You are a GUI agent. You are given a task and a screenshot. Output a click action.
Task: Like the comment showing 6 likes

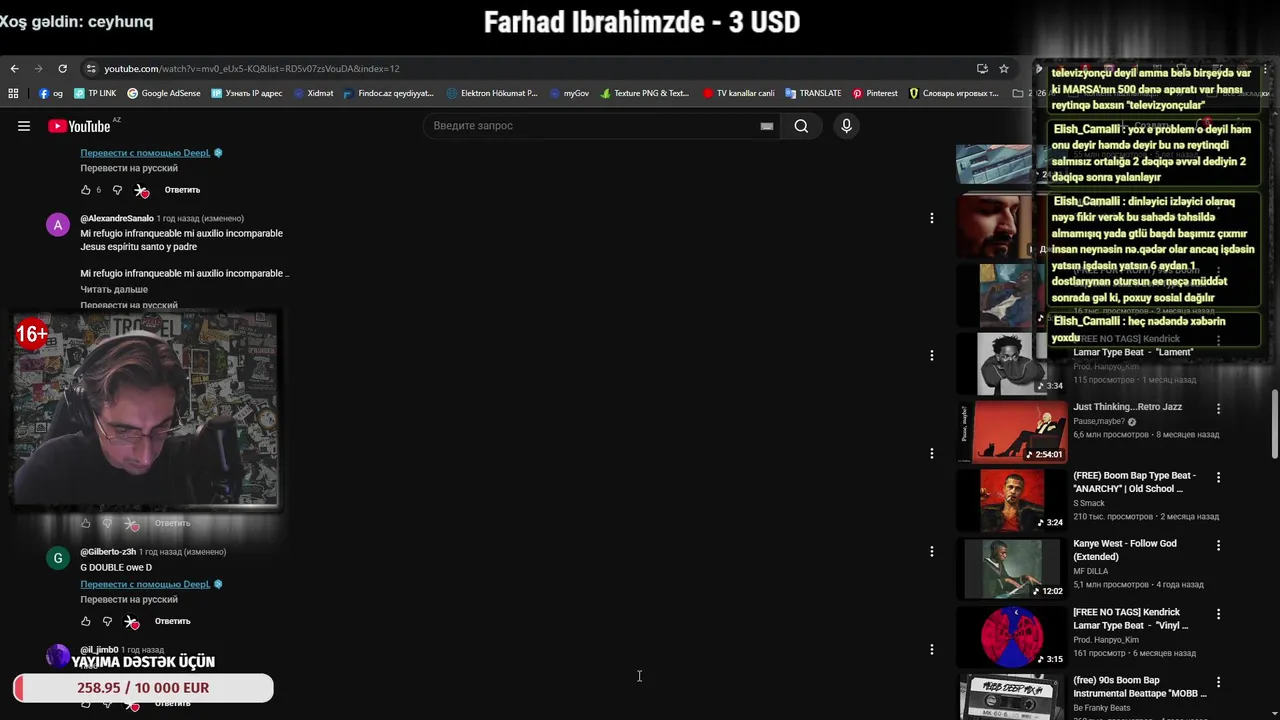click(85, 190)
